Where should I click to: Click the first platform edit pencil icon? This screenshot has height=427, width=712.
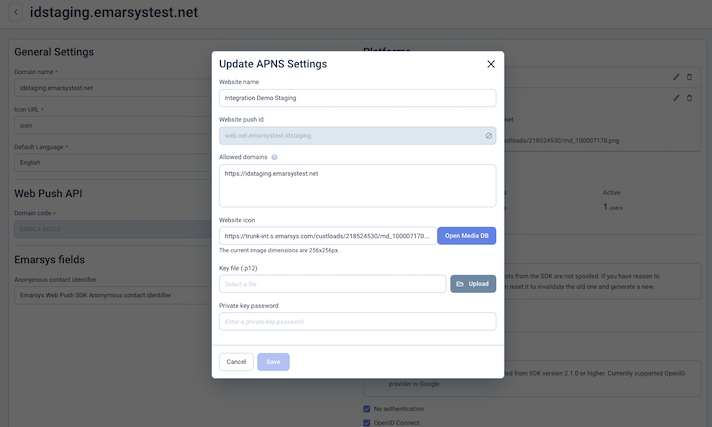(x=676, y=77)
